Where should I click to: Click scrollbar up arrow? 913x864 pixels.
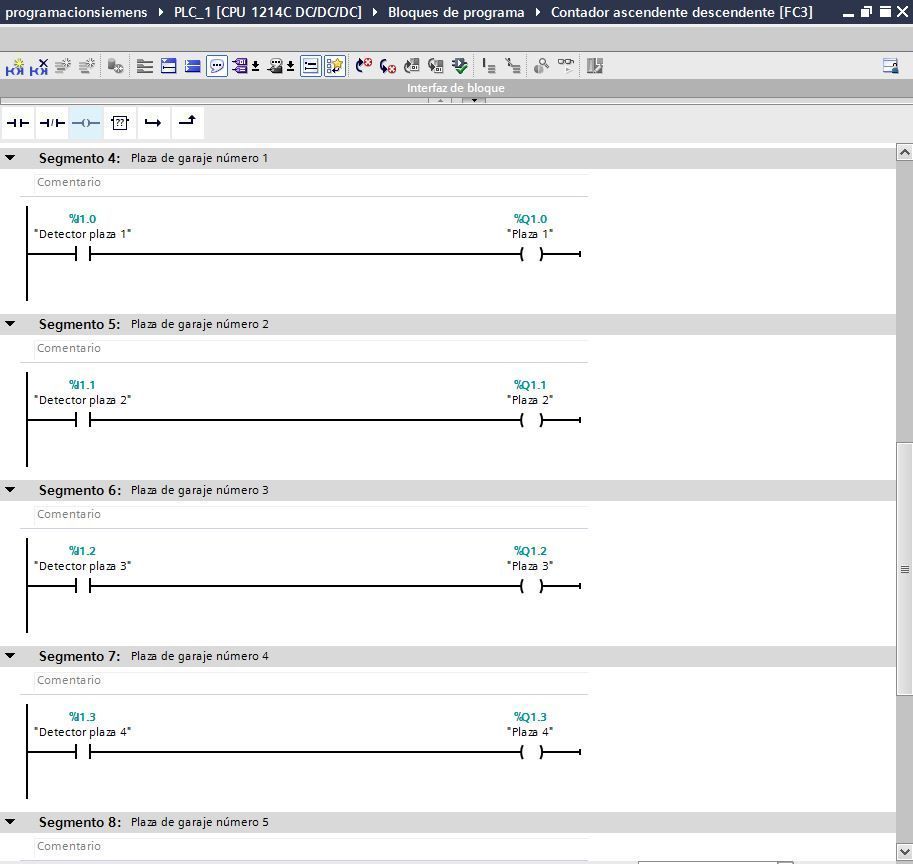click(x=904, y=153)
